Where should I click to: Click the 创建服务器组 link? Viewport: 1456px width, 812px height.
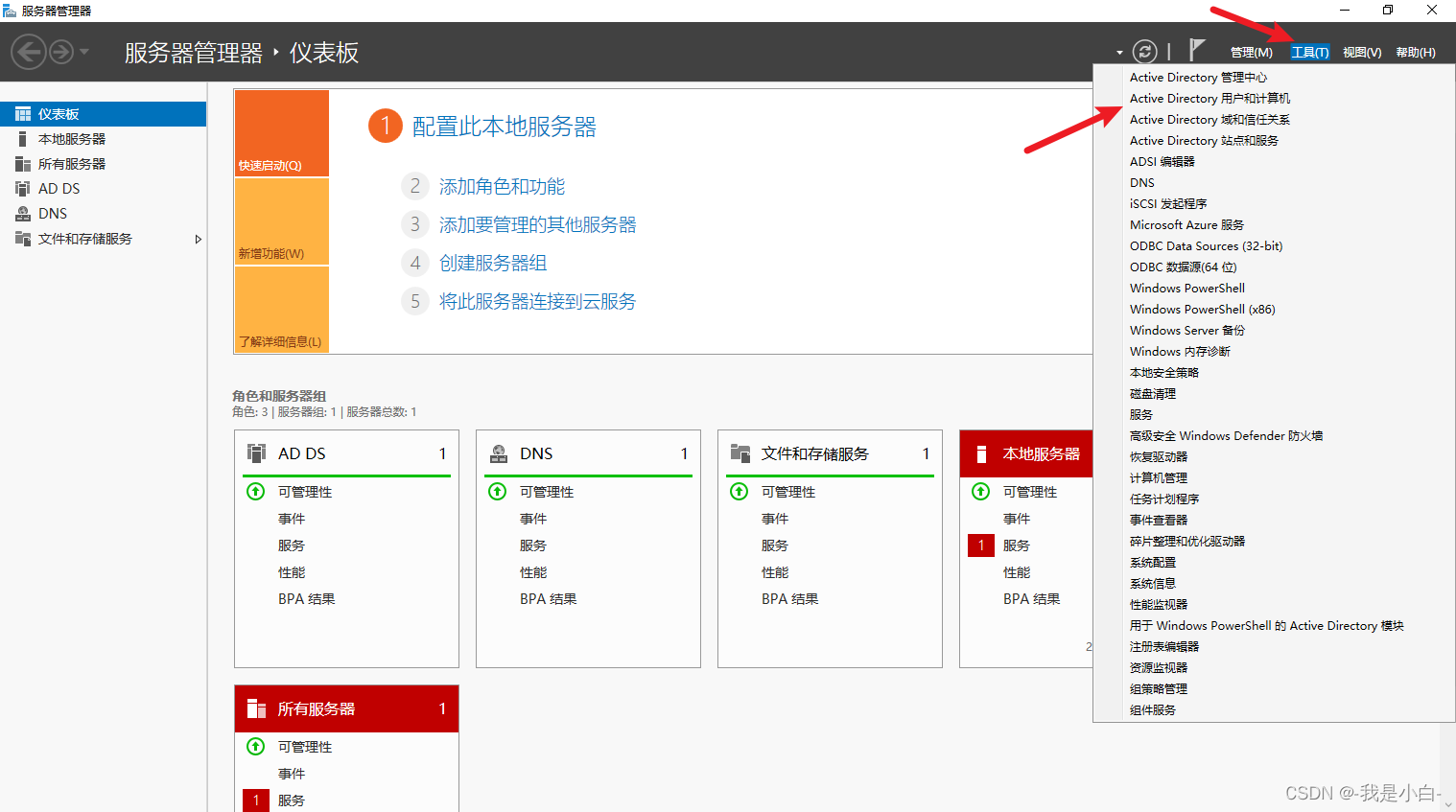coord(493,264)
